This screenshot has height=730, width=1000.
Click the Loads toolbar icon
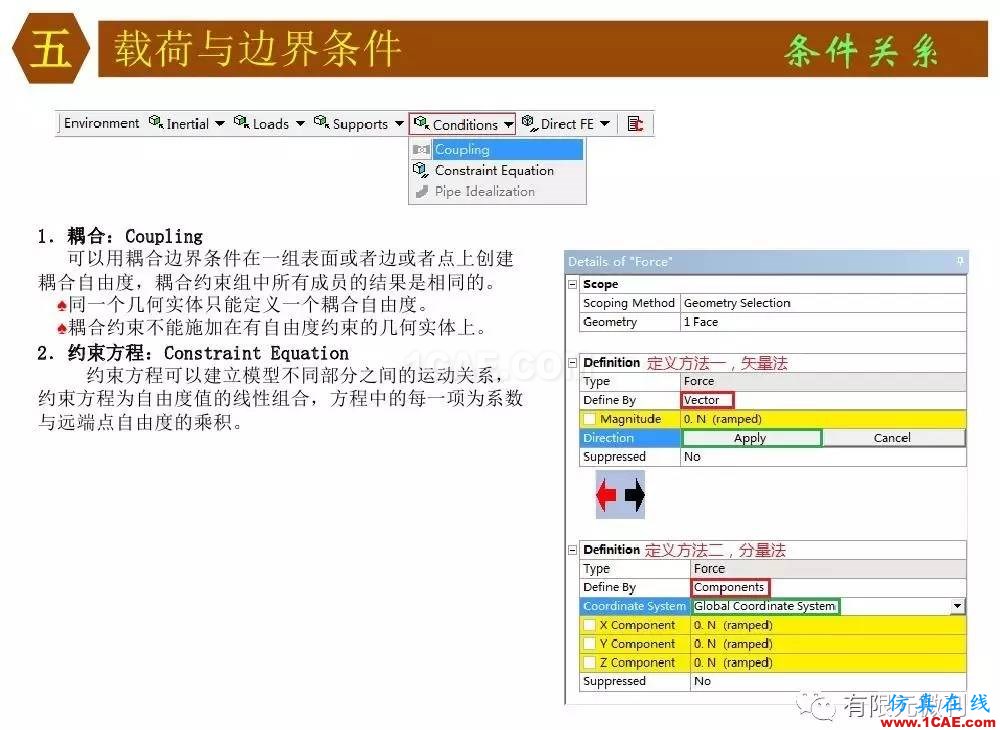(241, 121)
